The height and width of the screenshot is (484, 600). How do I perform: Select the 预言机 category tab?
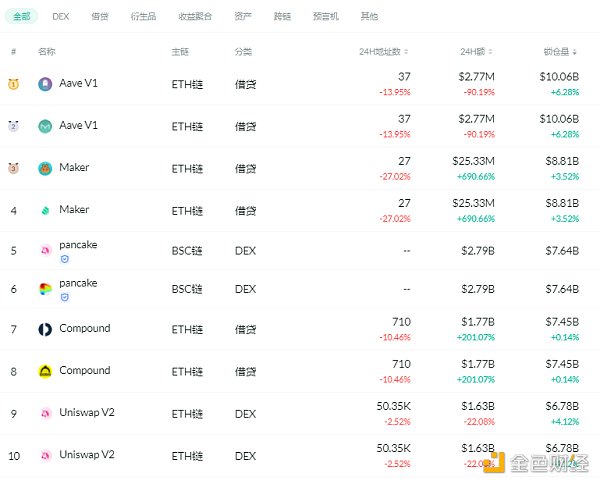coord(325,17)
